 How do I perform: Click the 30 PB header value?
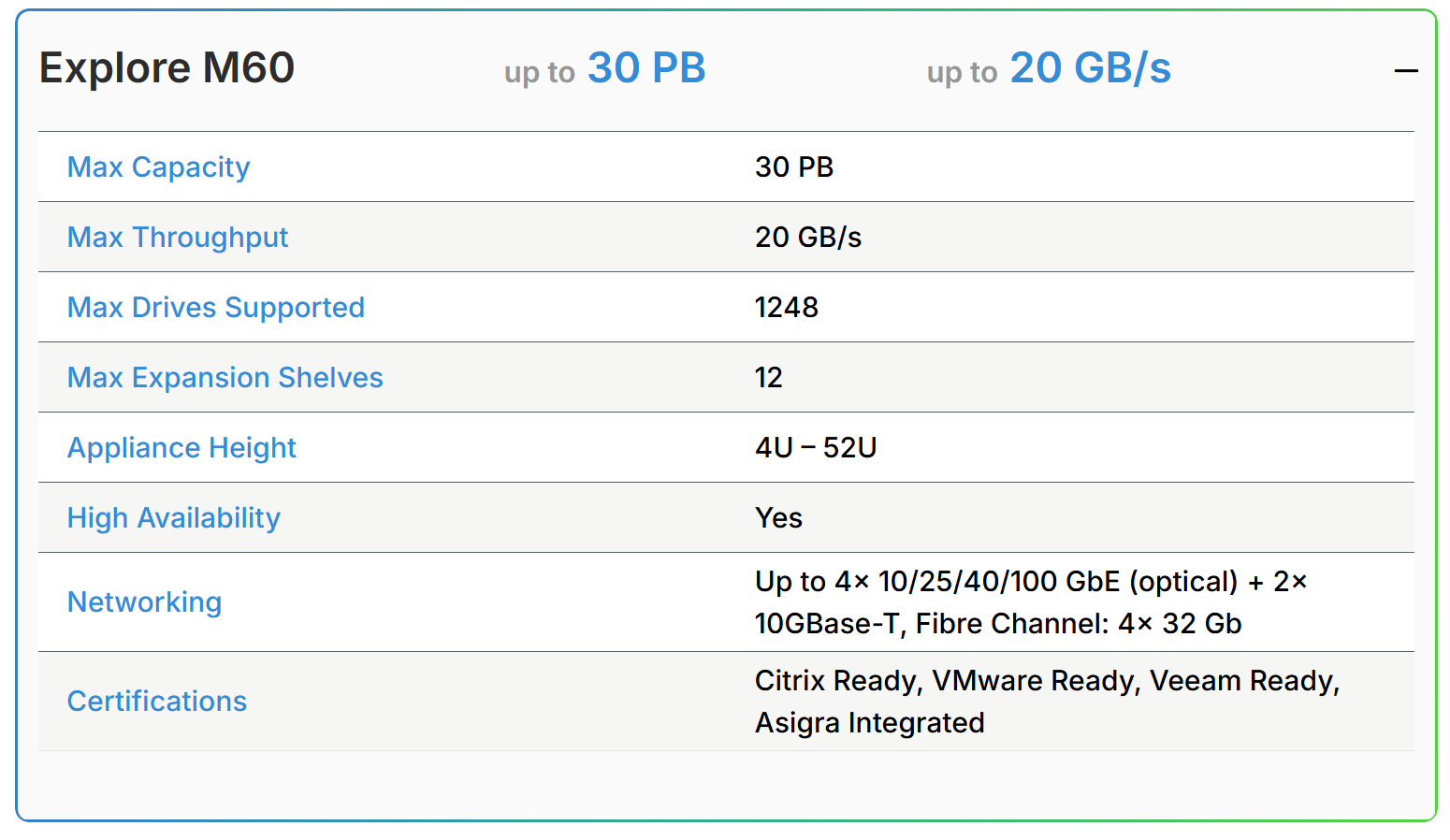point(645,68)
